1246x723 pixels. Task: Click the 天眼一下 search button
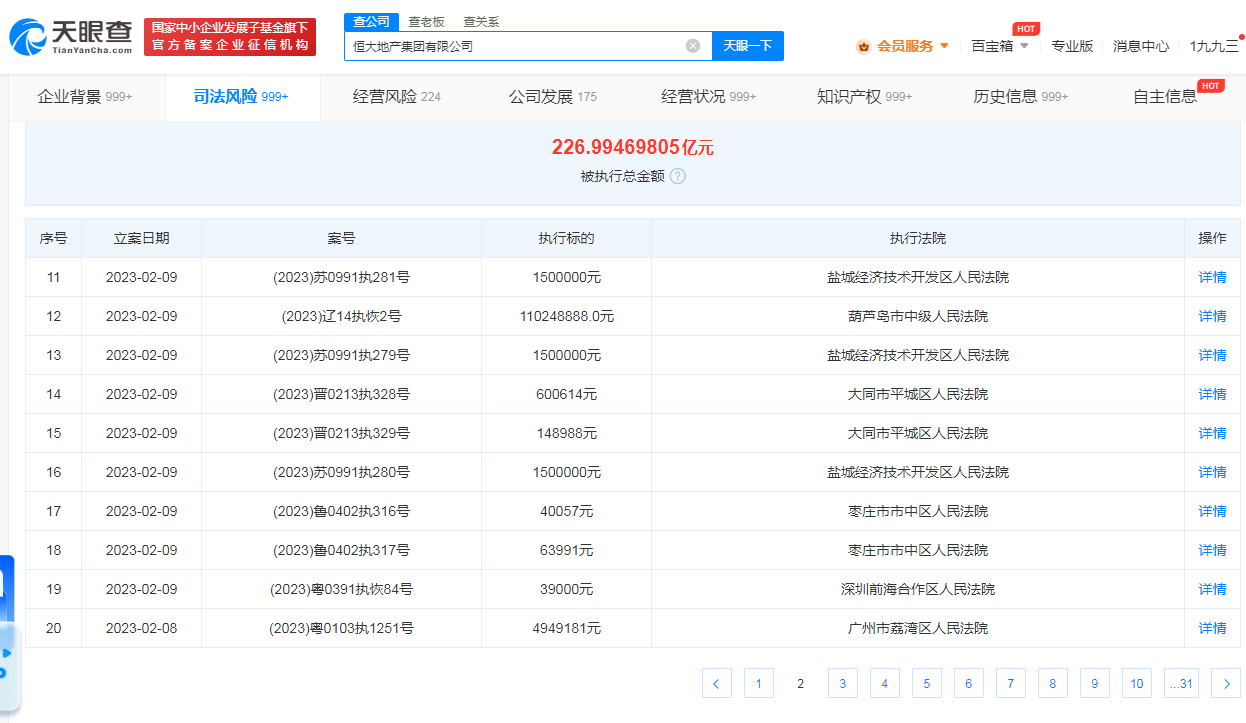pos(748,46)
